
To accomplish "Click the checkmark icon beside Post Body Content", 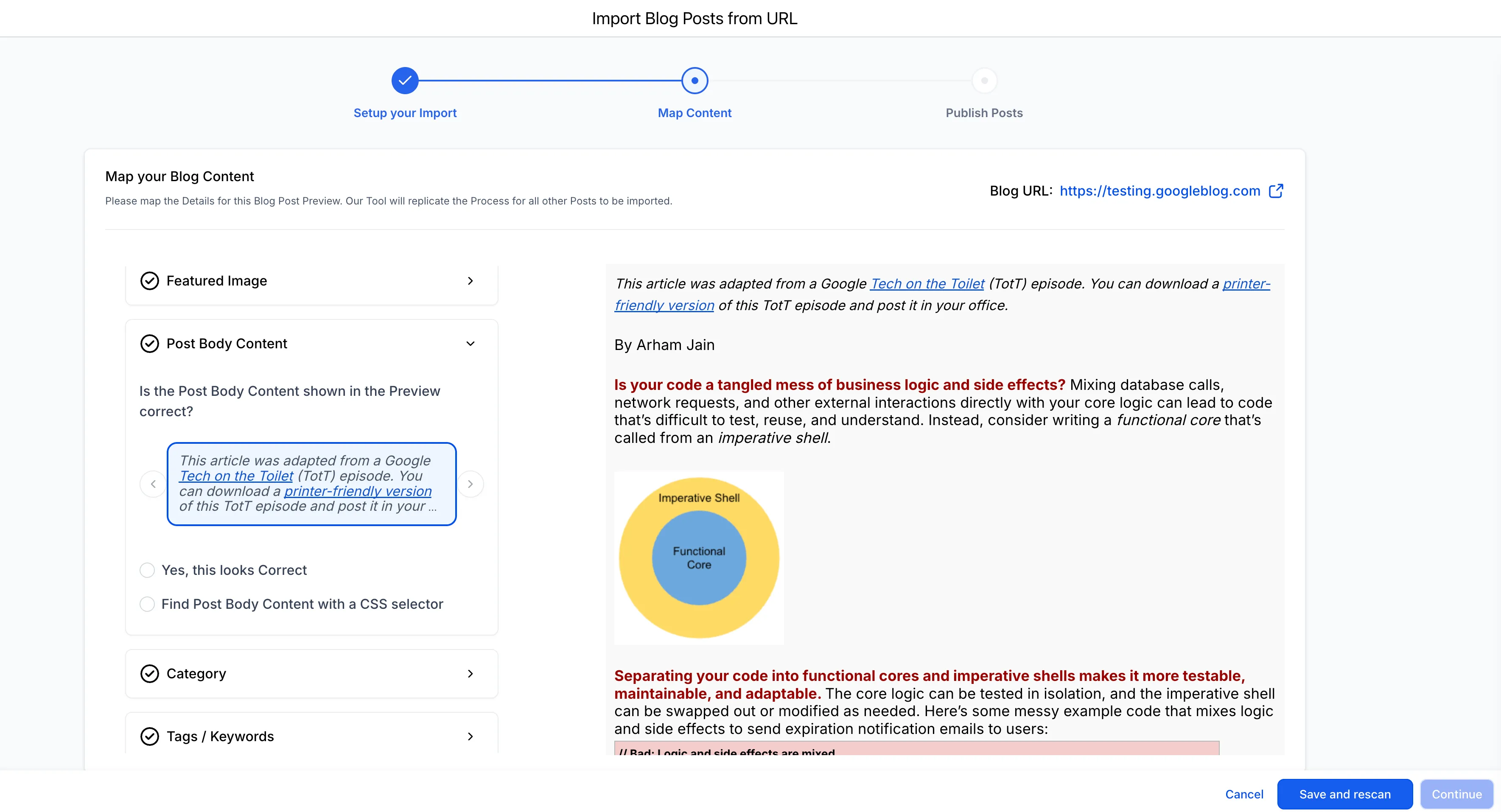I will (x=150, y=344).
